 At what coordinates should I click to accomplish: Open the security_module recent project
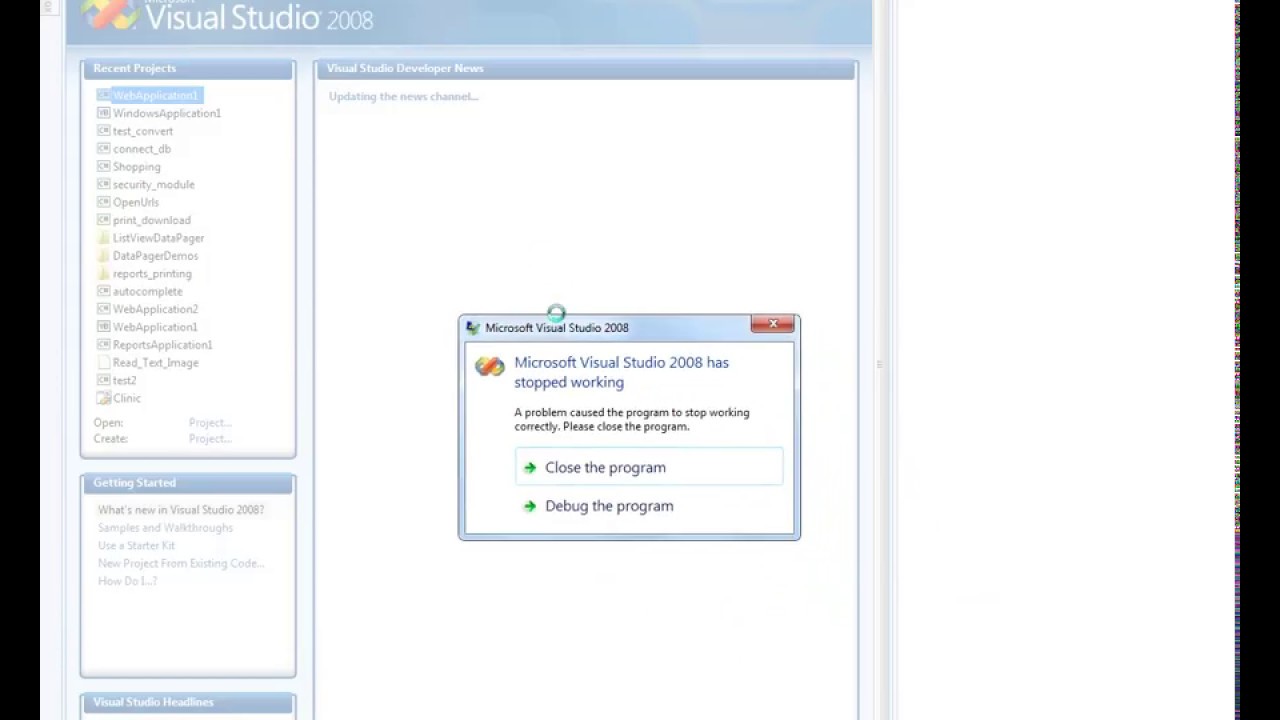[x=154, y=184]
